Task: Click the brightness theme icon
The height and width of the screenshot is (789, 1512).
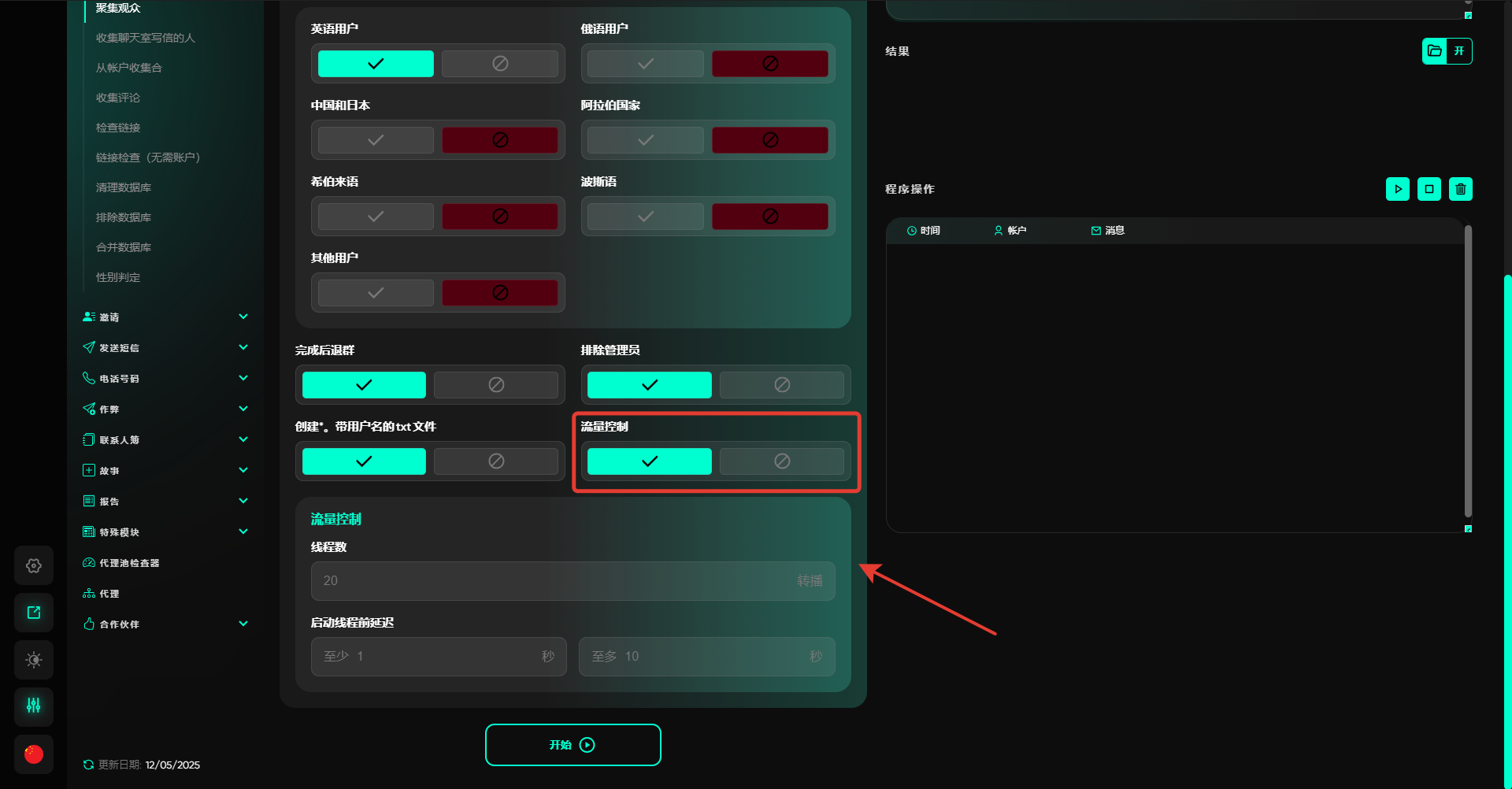Action: coord(34,660)
